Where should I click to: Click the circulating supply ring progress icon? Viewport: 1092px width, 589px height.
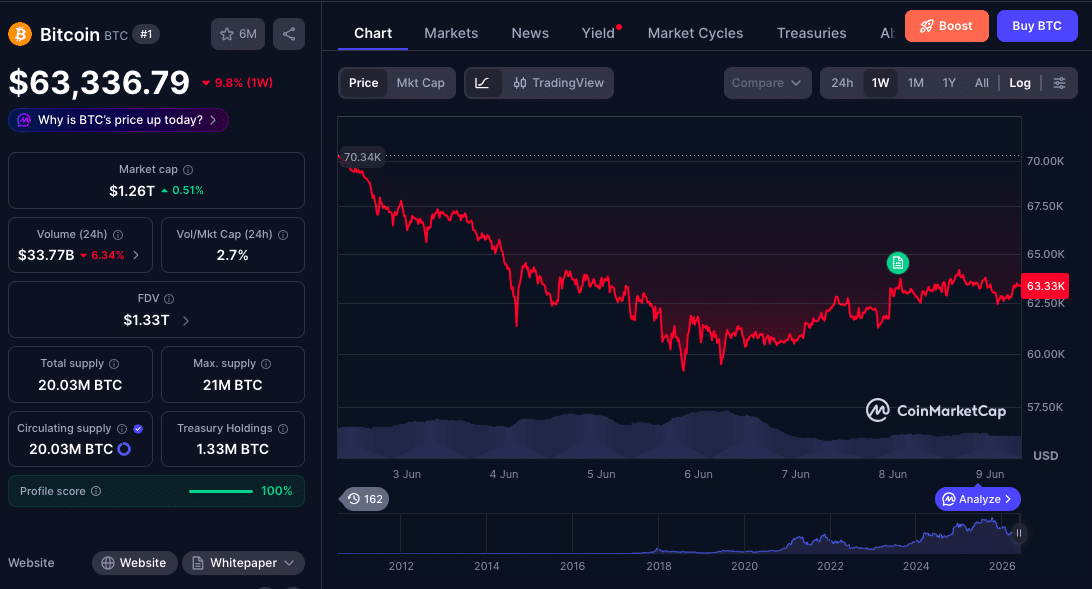pyautogui.click(x=124, y=449)
